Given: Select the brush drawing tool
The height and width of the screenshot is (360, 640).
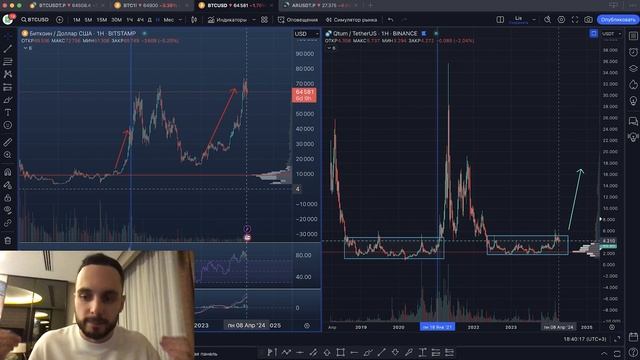Looking at the screenshot, I should (x=8, y=100).
